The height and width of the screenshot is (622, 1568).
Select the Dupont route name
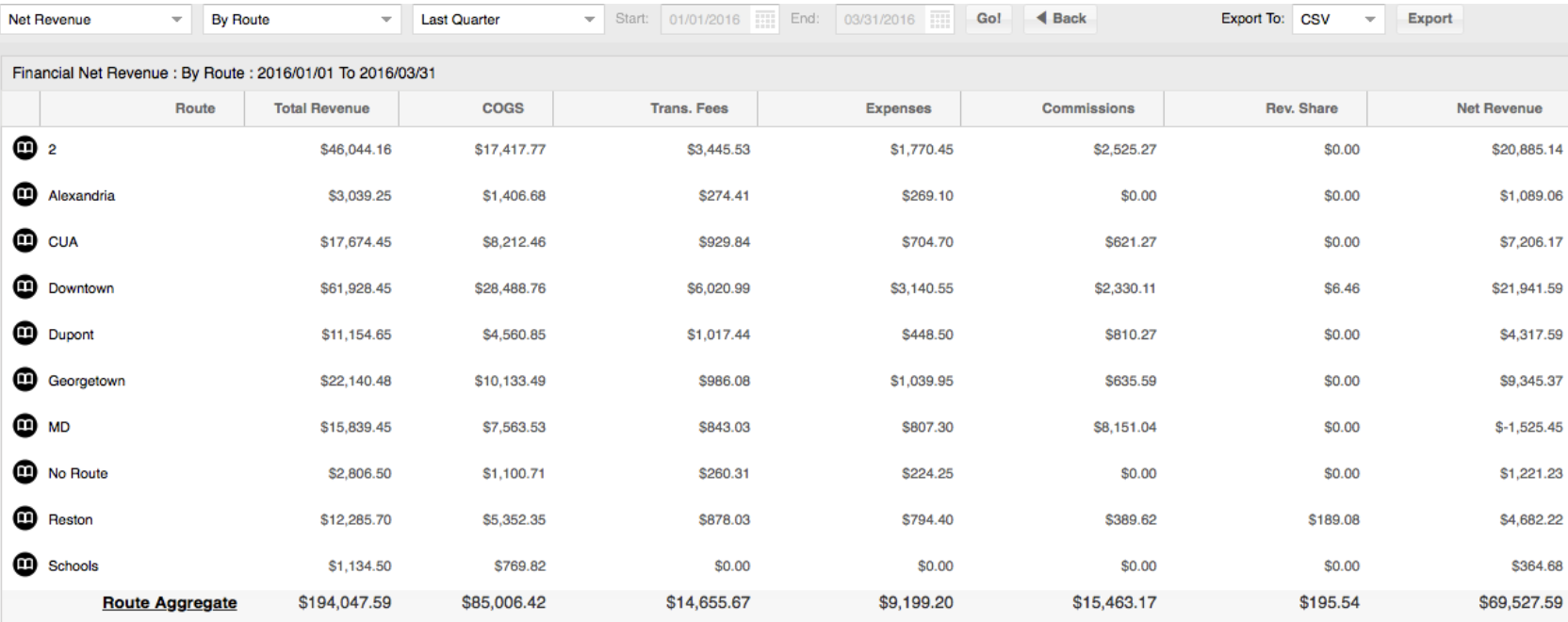point(72,335)
